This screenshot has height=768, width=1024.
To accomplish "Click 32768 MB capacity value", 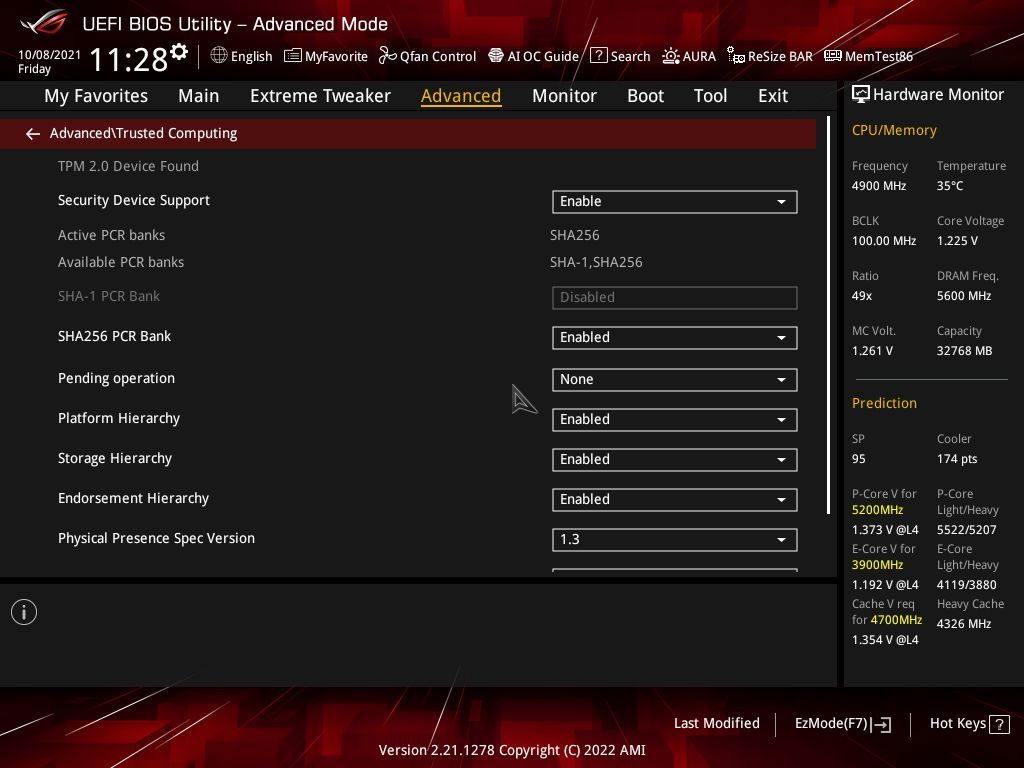I will click(965, 351).
